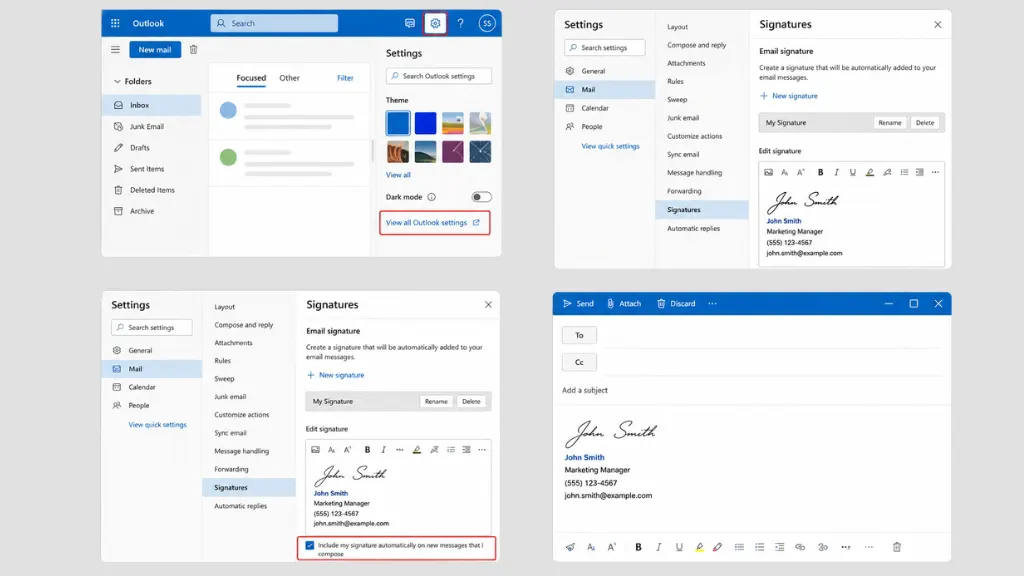Click the font color icon in compose toolbar

(718, 547)
